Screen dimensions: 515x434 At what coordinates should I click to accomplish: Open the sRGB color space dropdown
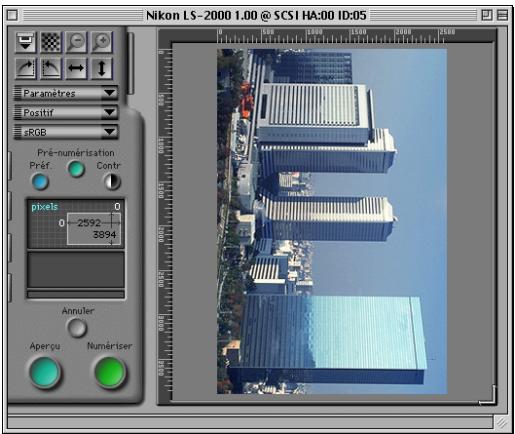coord(66,132)
